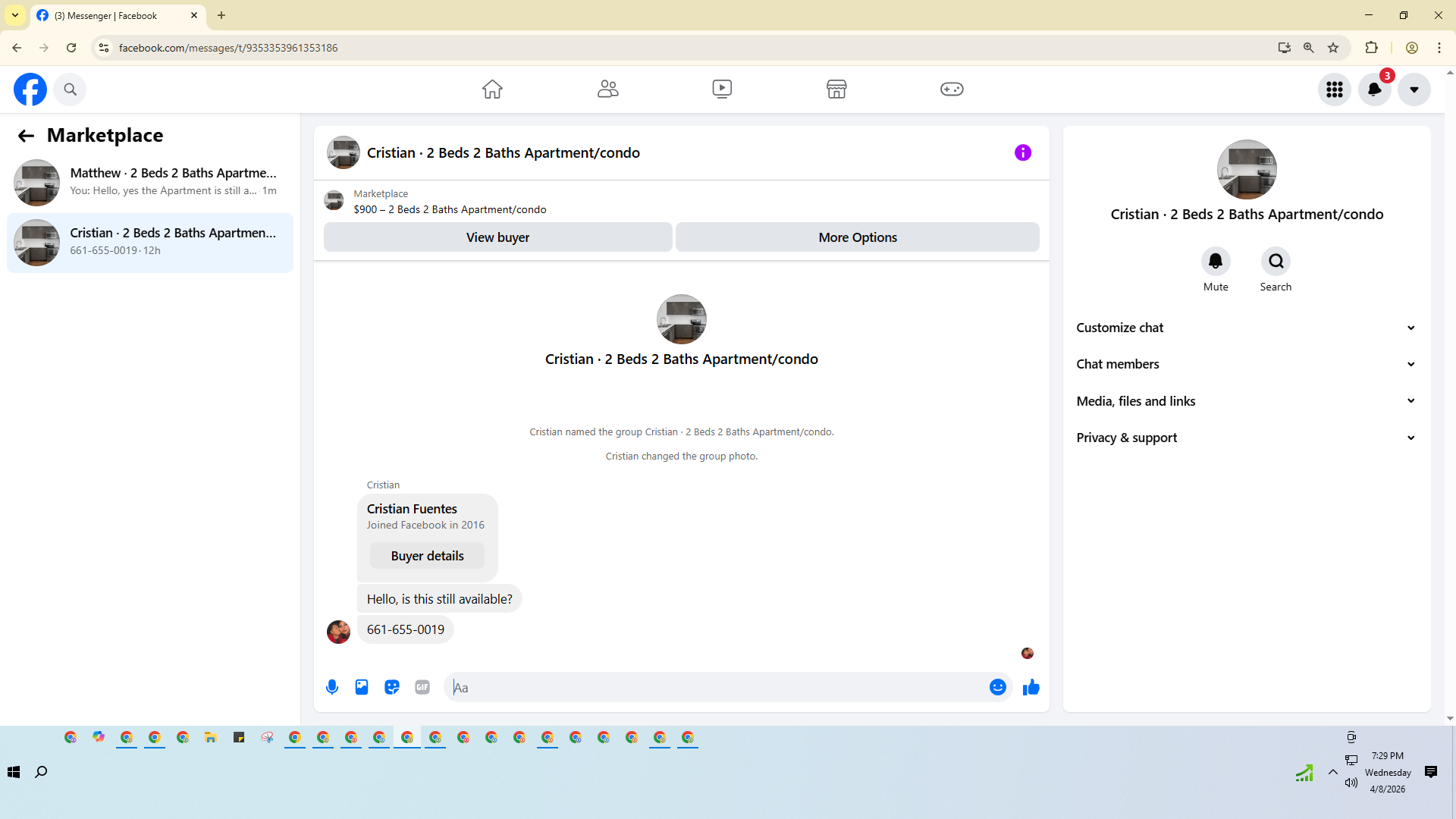Mute this conversation
The width and height of the screenshot is (1456, 819).
(x=1215, y=262)
